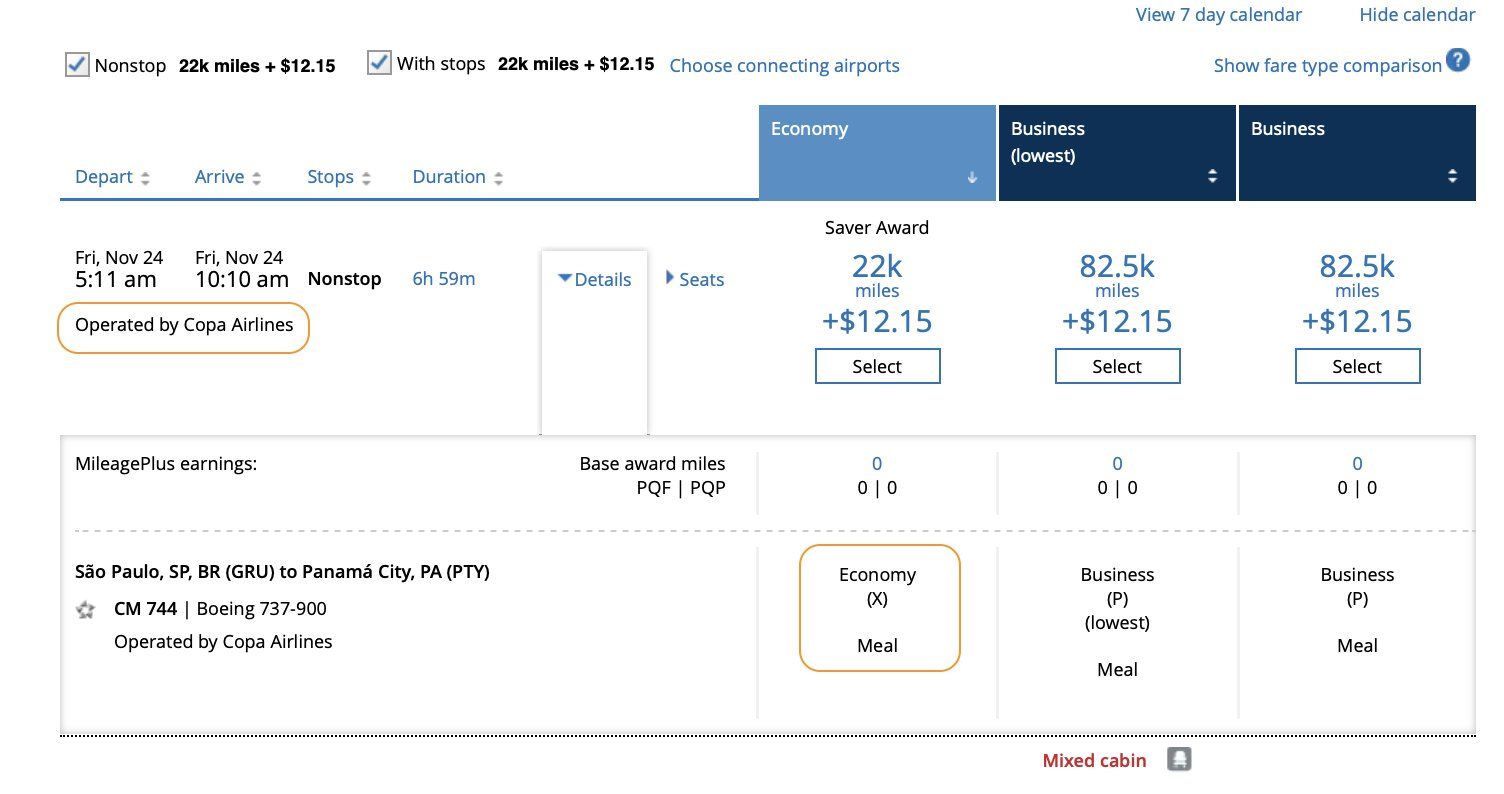1504x794 pixels.
Task: Click the Star Alliance icon beside CM 744
Action: click(x=86, y=609)
